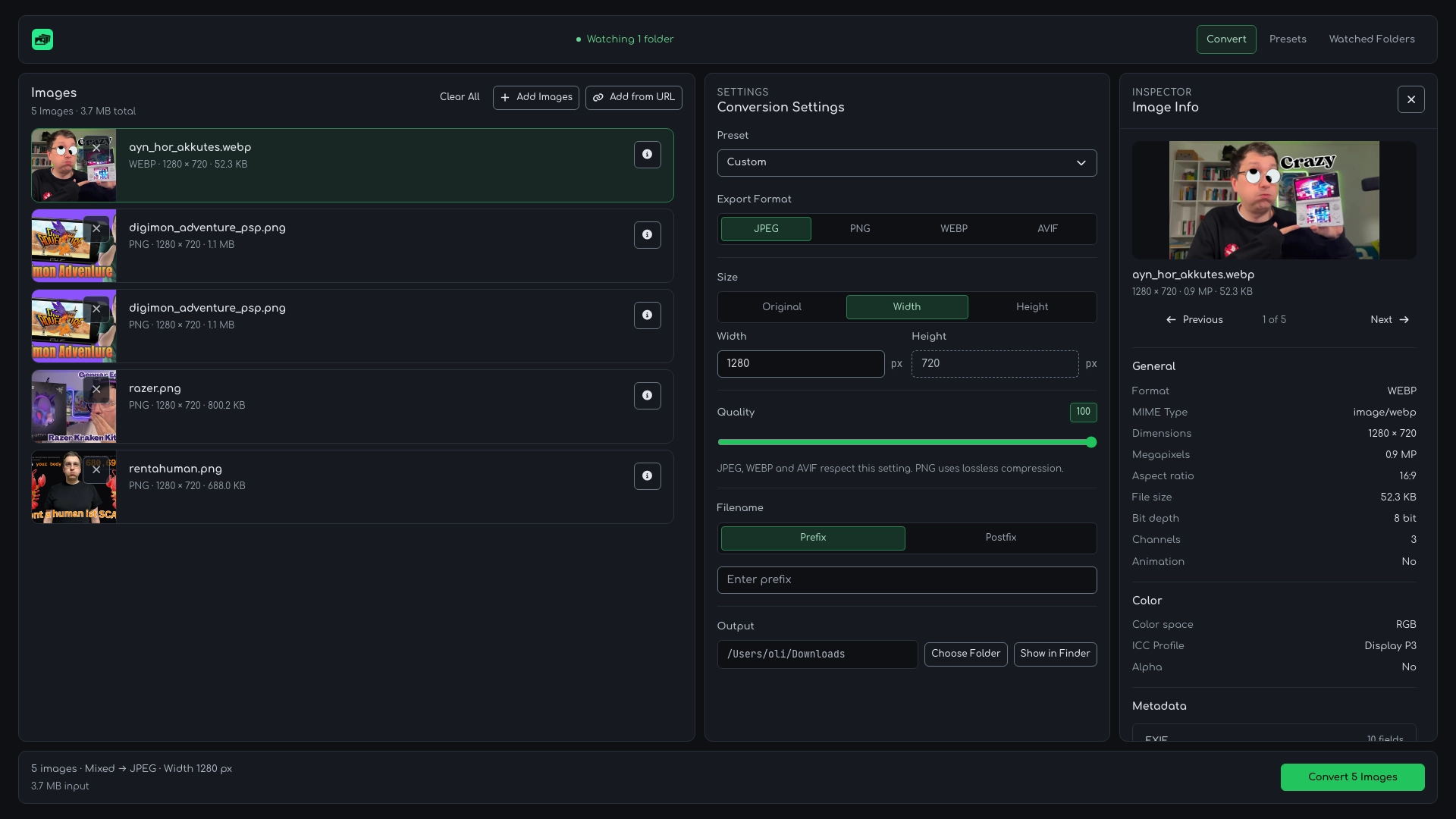The image size is (1456, 819).
Task: Click the Quality slider handle
Action: pyautogui.click(x=1091, y=443)
